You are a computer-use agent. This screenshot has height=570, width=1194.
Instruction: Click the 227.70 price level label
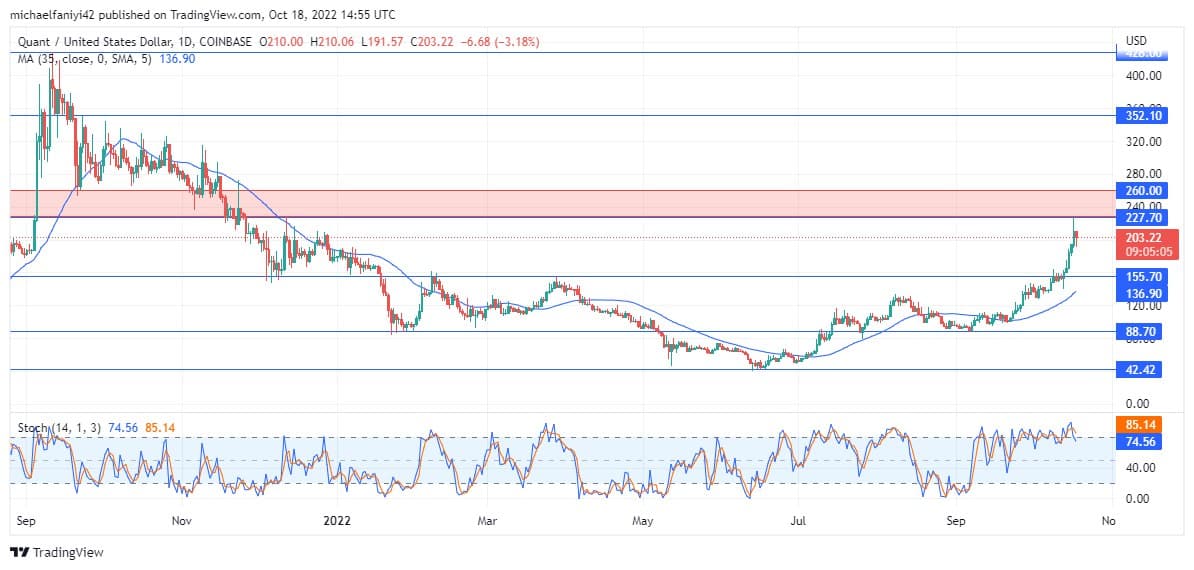[1143, 218]
